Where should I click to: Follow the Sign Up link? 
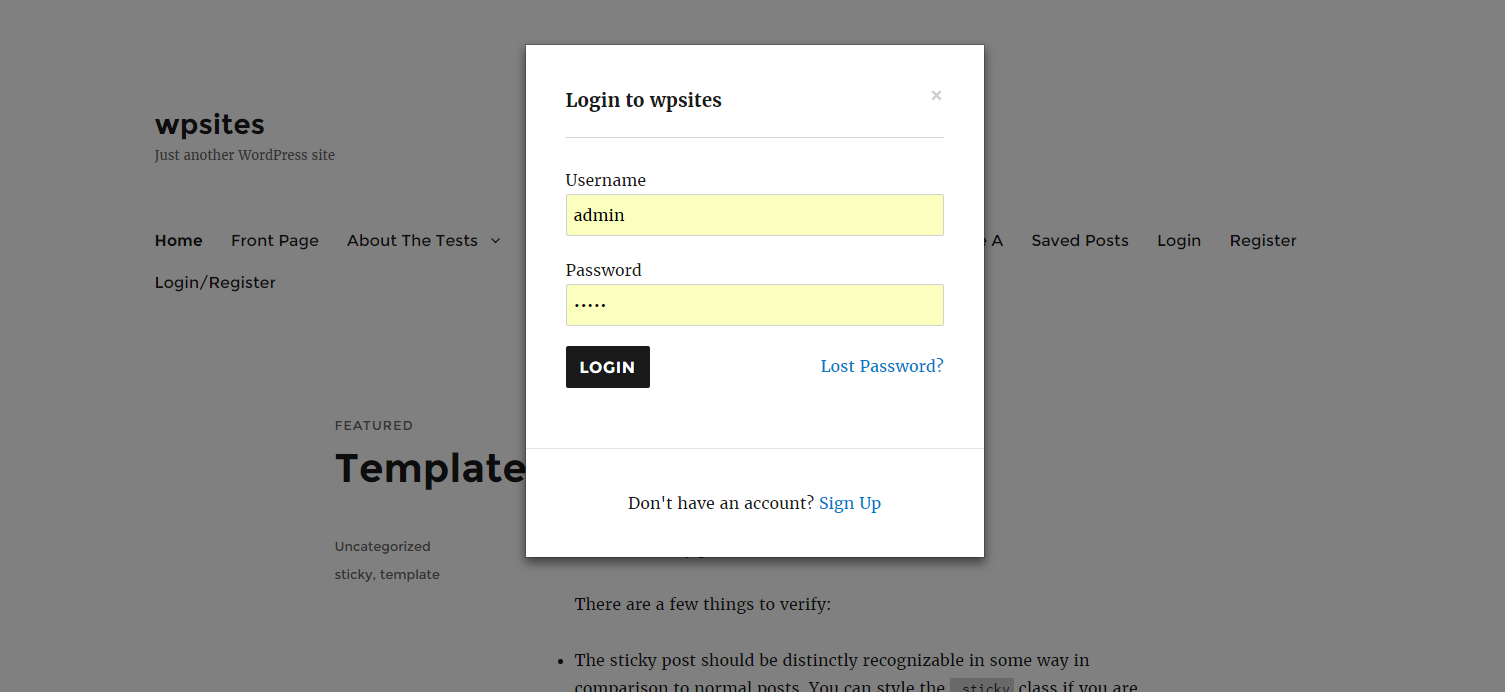click(849, 503)
